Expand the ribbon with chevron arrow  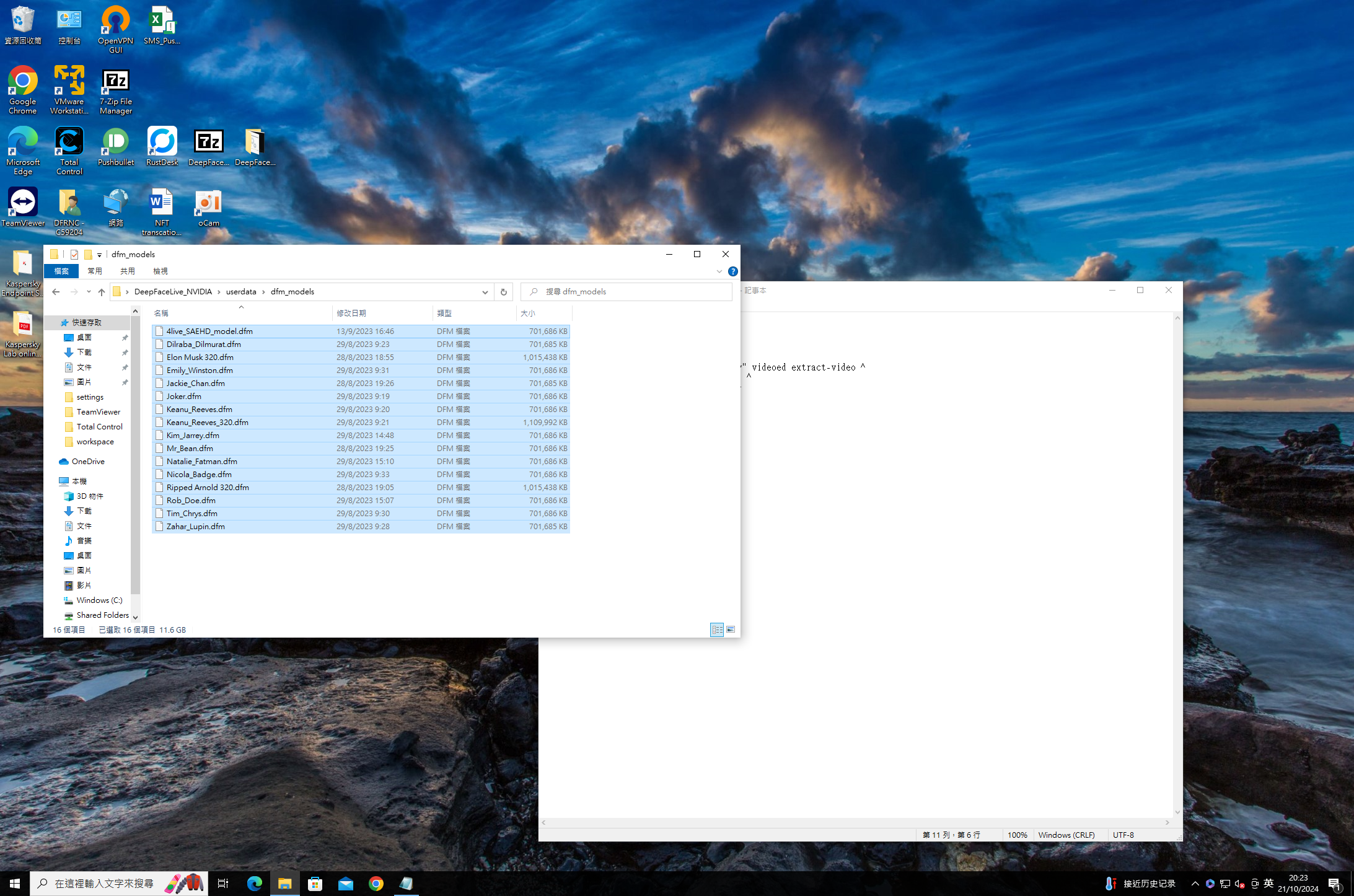coord(719,271)
